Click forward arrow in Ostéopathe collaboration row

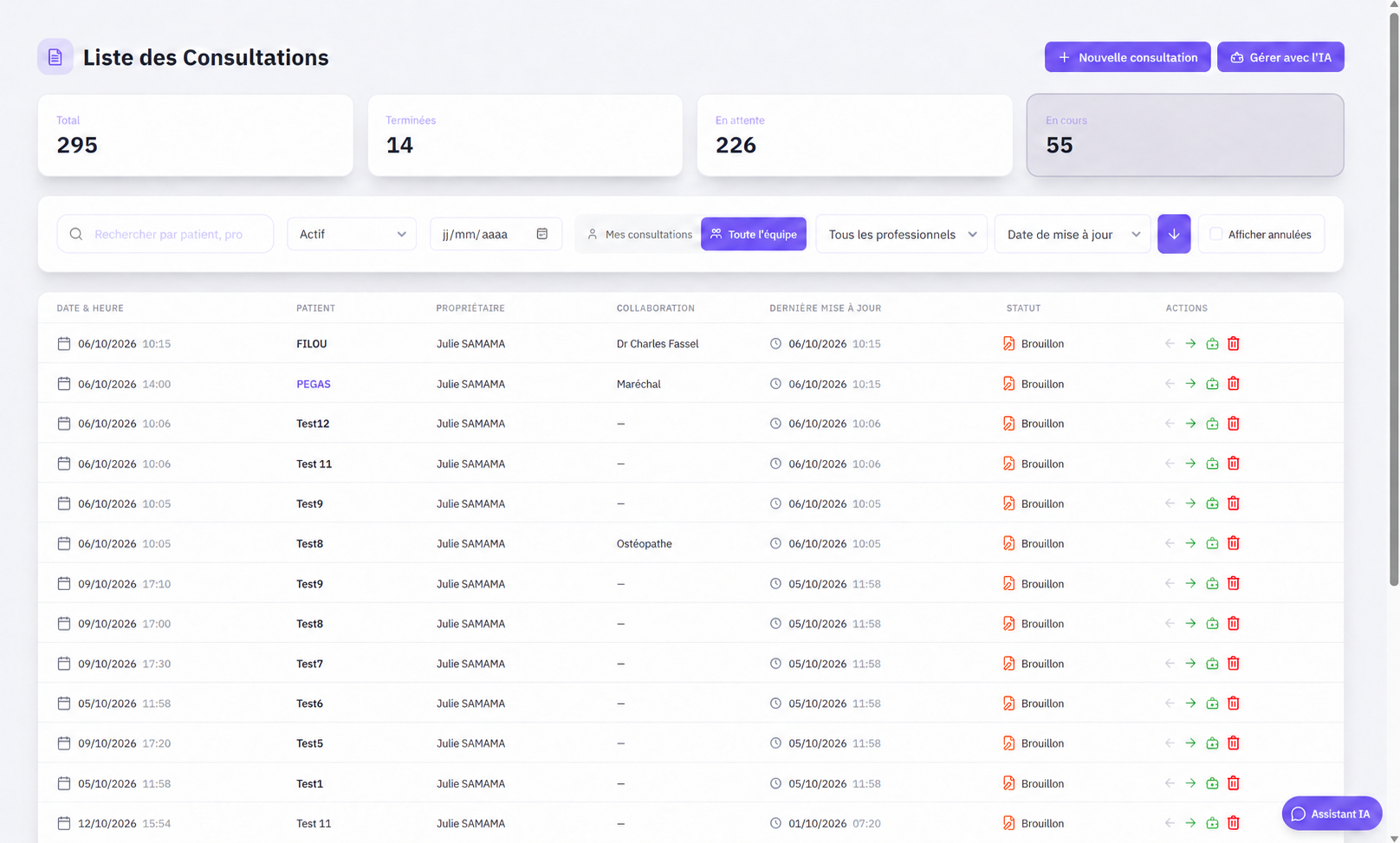point(1190,544)
